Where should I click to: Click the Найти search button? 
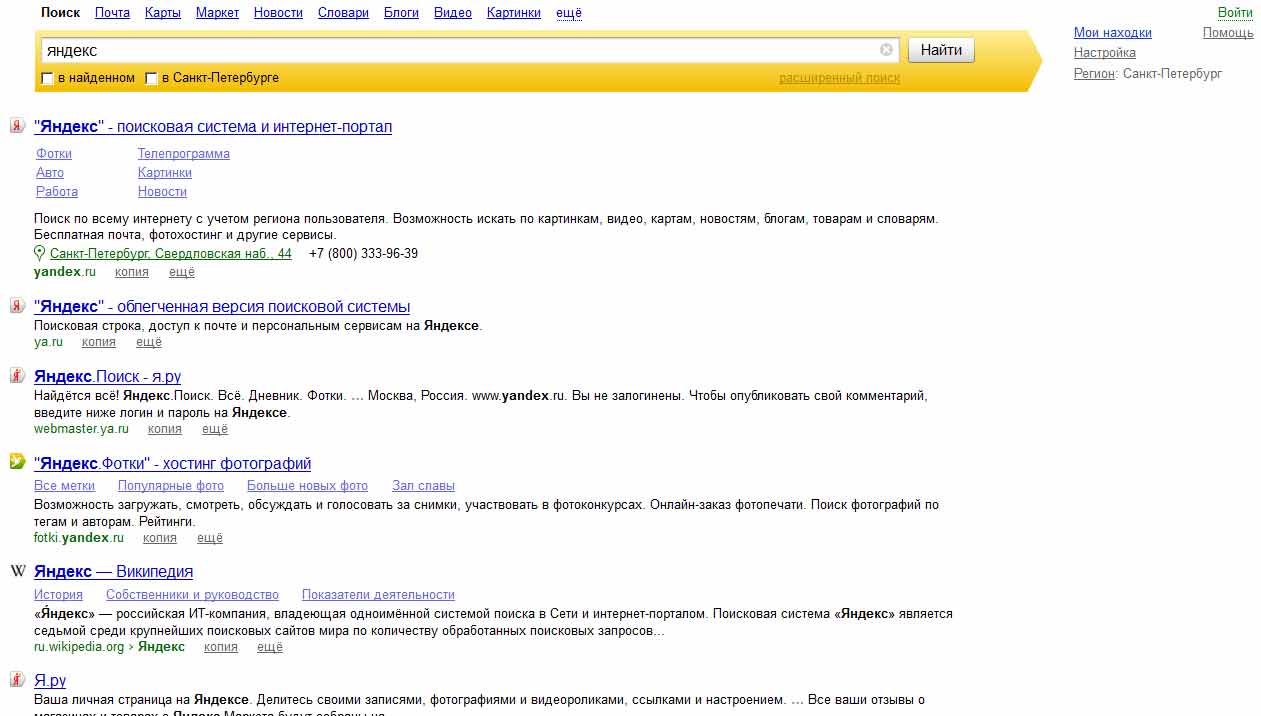(x=941, y=50)
